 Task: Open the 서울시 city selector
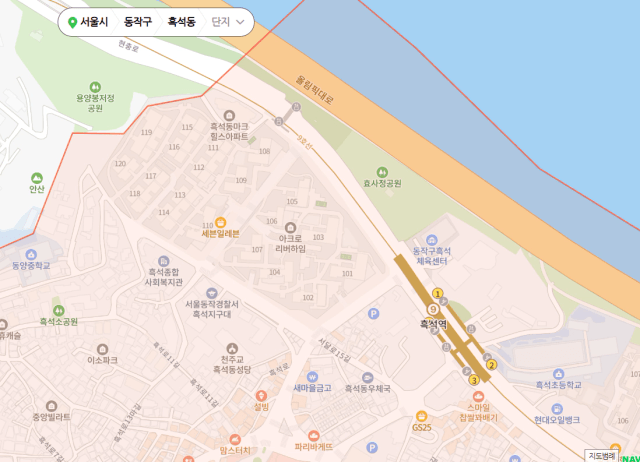click(89, 22)
